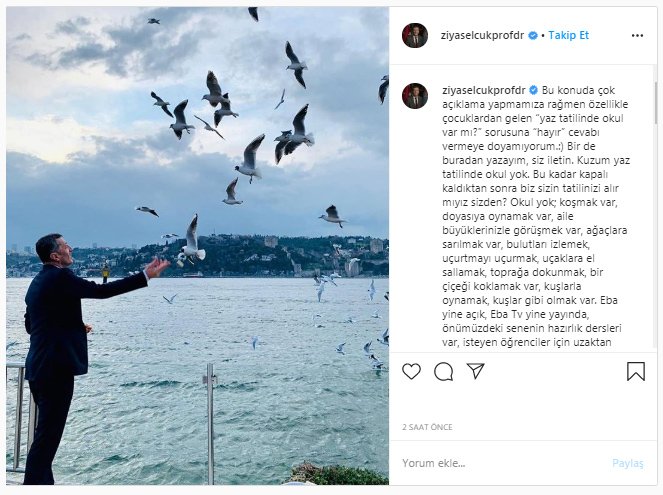This screenshot has width=663, height=495.
Task: Click the caption username ziyaselcukprofdr
Action: (x=484, y=90)
